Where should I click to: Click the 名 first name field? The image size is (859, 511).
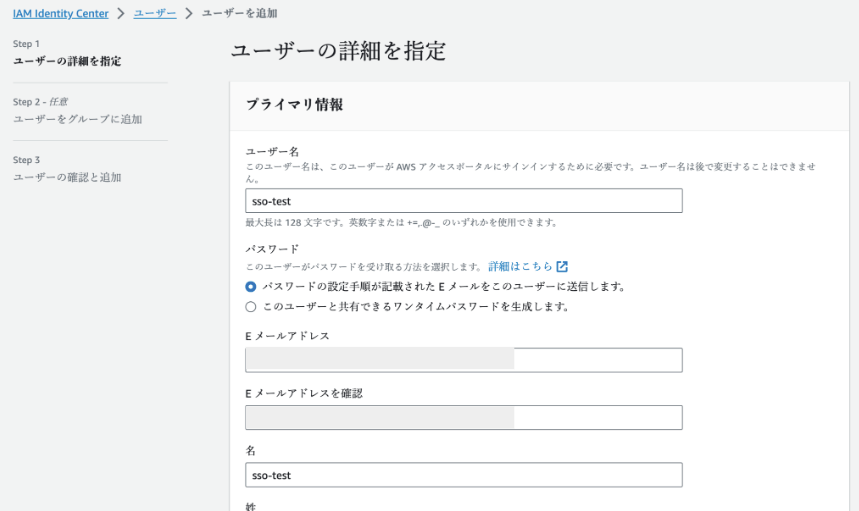tap(463, 475)
